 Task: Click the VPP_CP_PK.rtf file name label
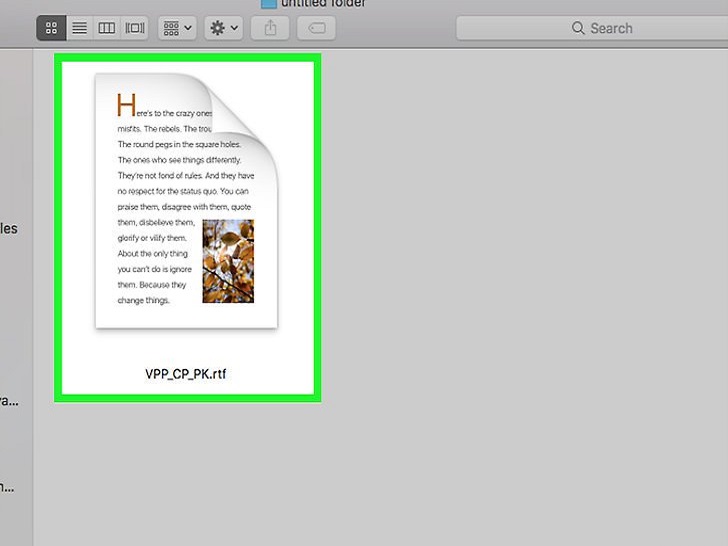pyautogui.click(x=187, y=374)
